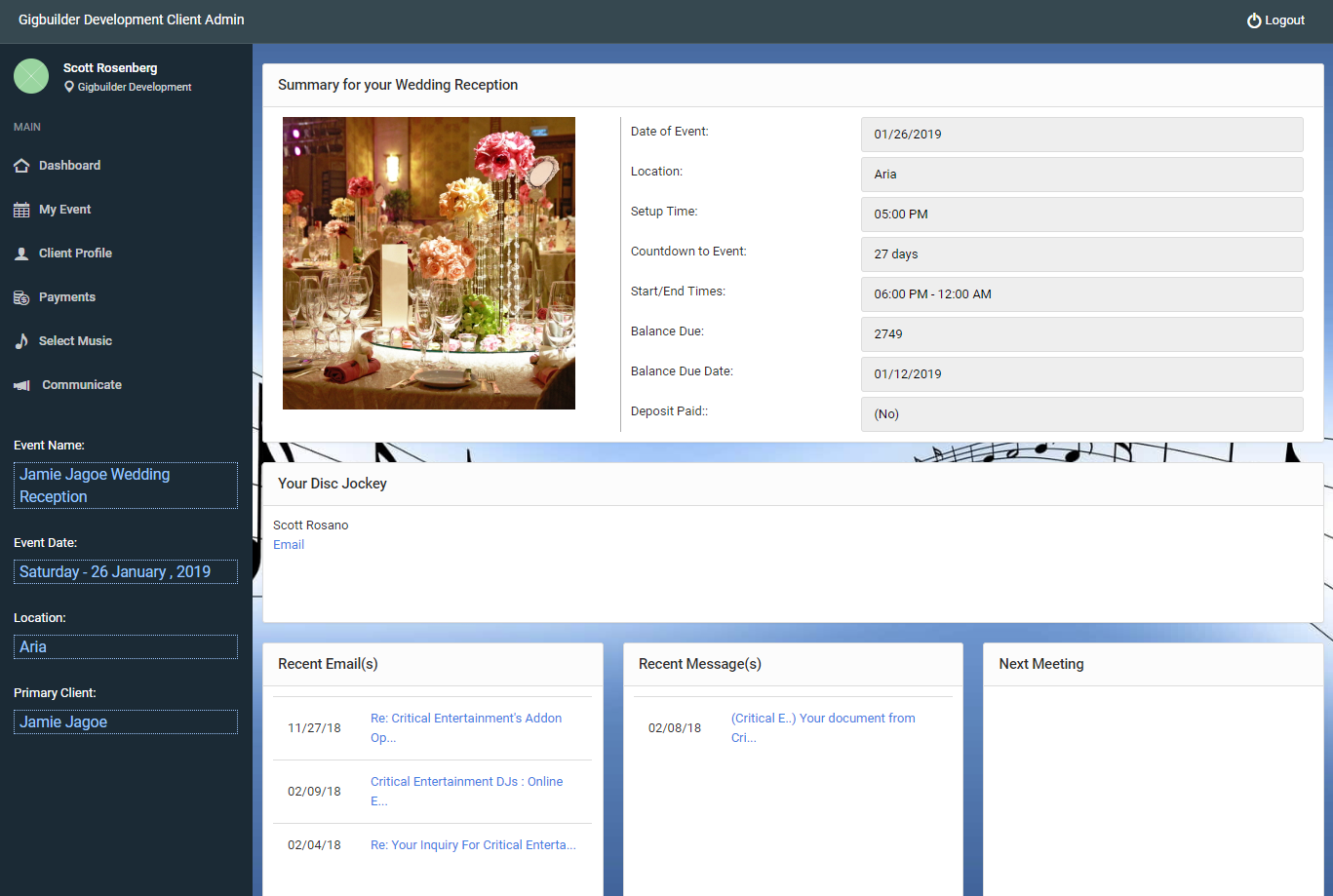Open the Select Music menu item

click(x=75, y=341)
